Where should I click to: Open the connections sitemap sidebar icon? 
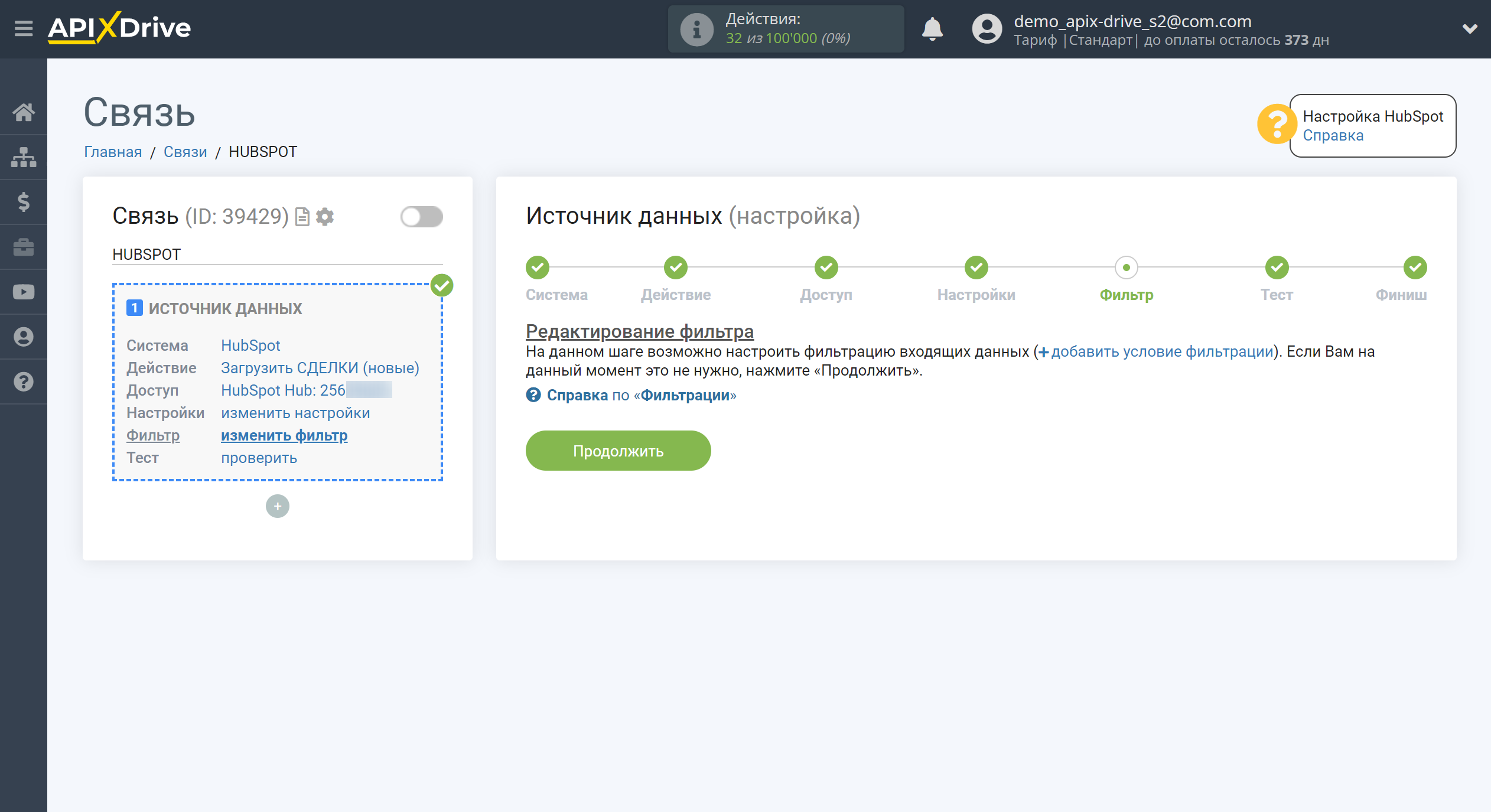[24, 157]
